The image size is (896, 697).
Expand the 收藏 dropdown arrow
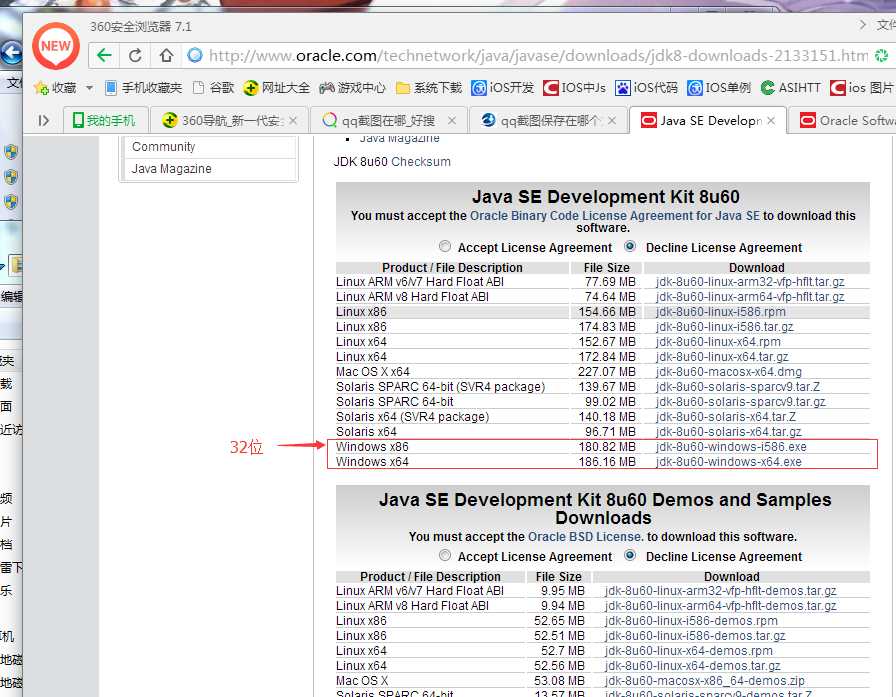click(89, 87)
